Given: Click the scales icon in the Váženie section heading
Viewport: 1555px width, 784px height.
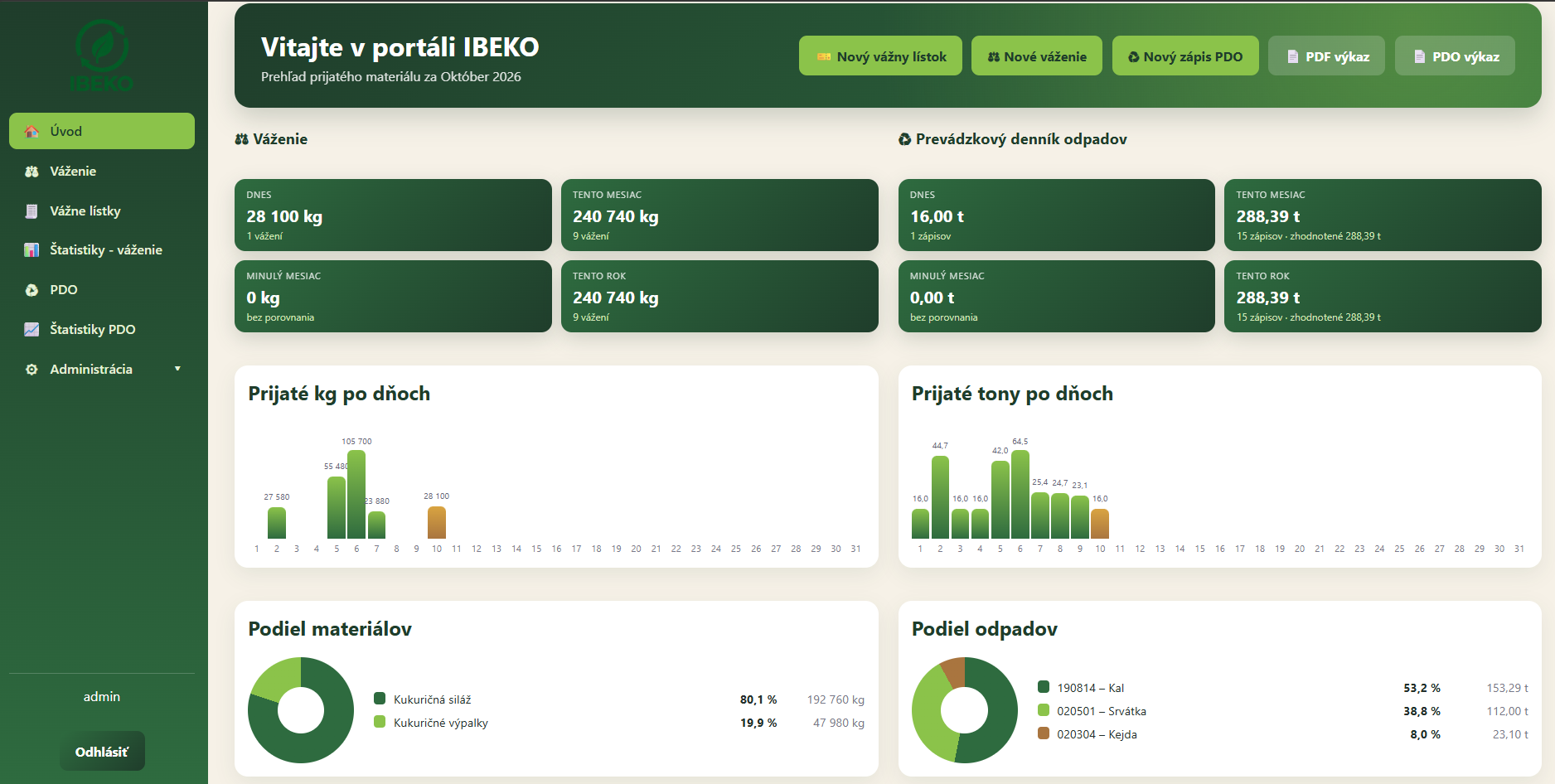Looking at the screenshot, I should click(x=242, y=139).
